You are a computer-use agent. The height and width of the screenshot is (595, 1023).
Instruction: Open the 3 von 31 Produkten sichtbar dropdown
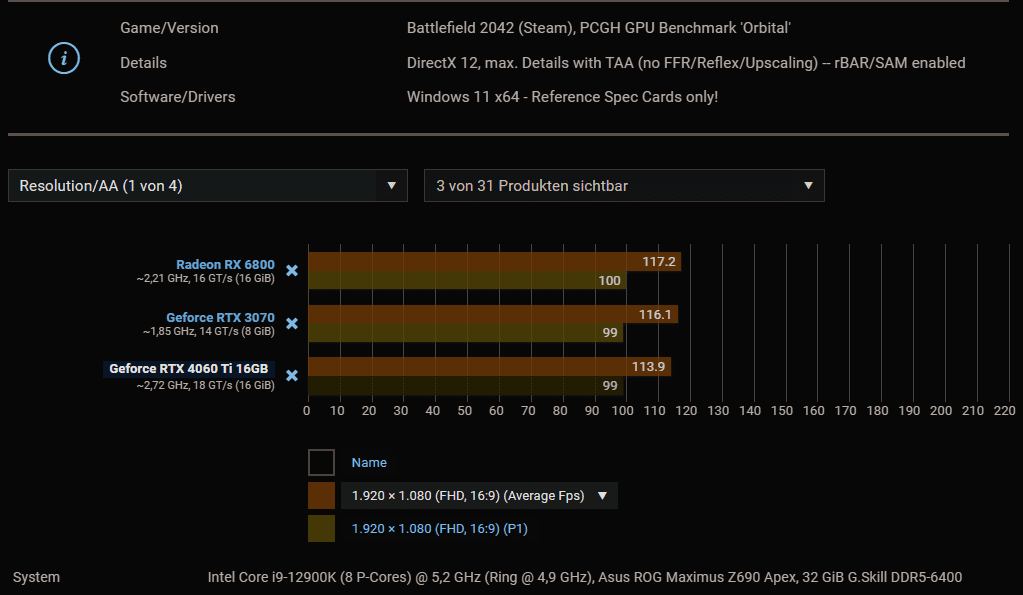pyautogui.click(x=624, y=185)
